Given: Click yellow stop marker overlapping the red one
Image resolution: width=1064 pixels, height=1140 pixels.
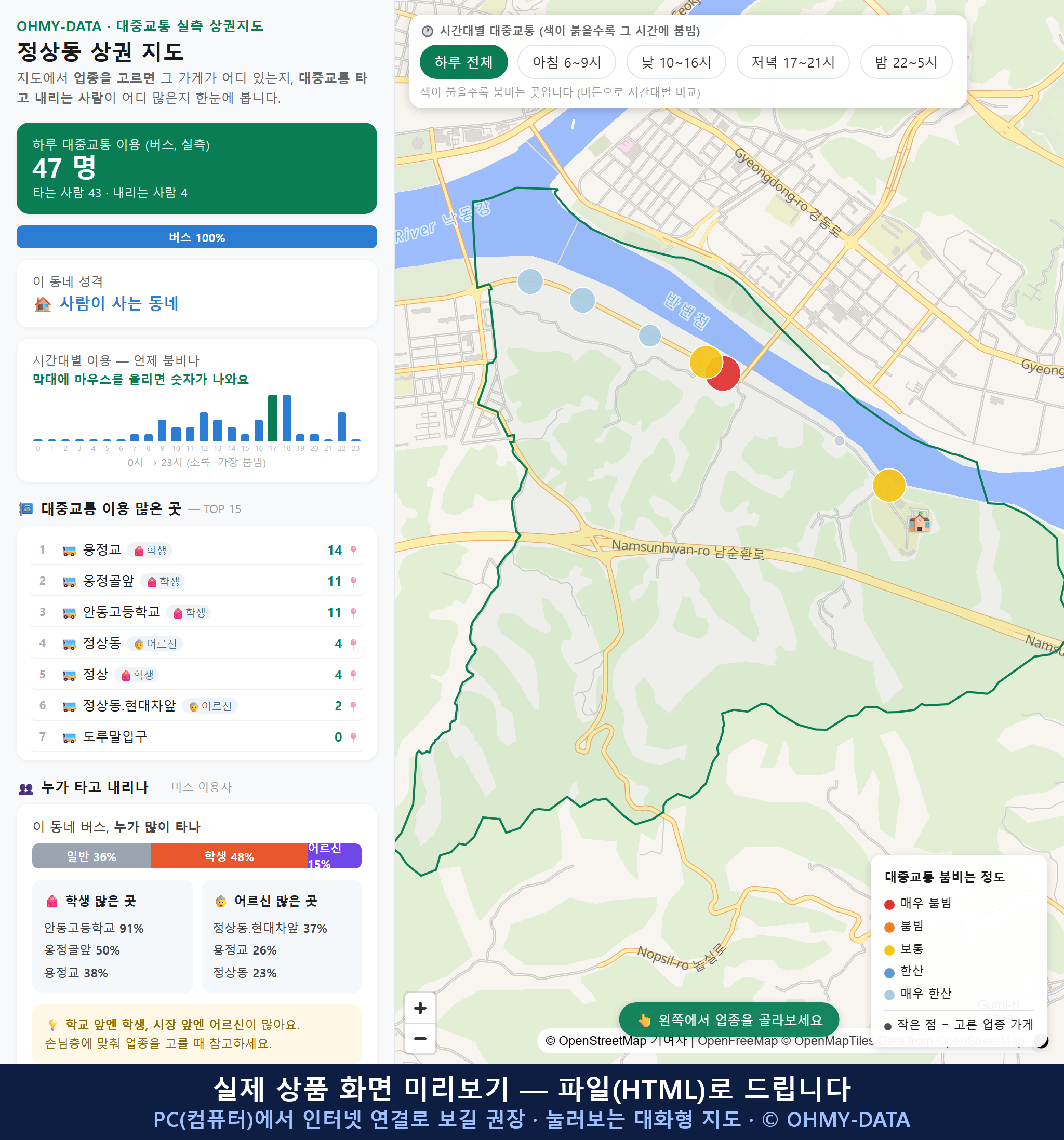Looking at the screenshot, I should point(706,362).
